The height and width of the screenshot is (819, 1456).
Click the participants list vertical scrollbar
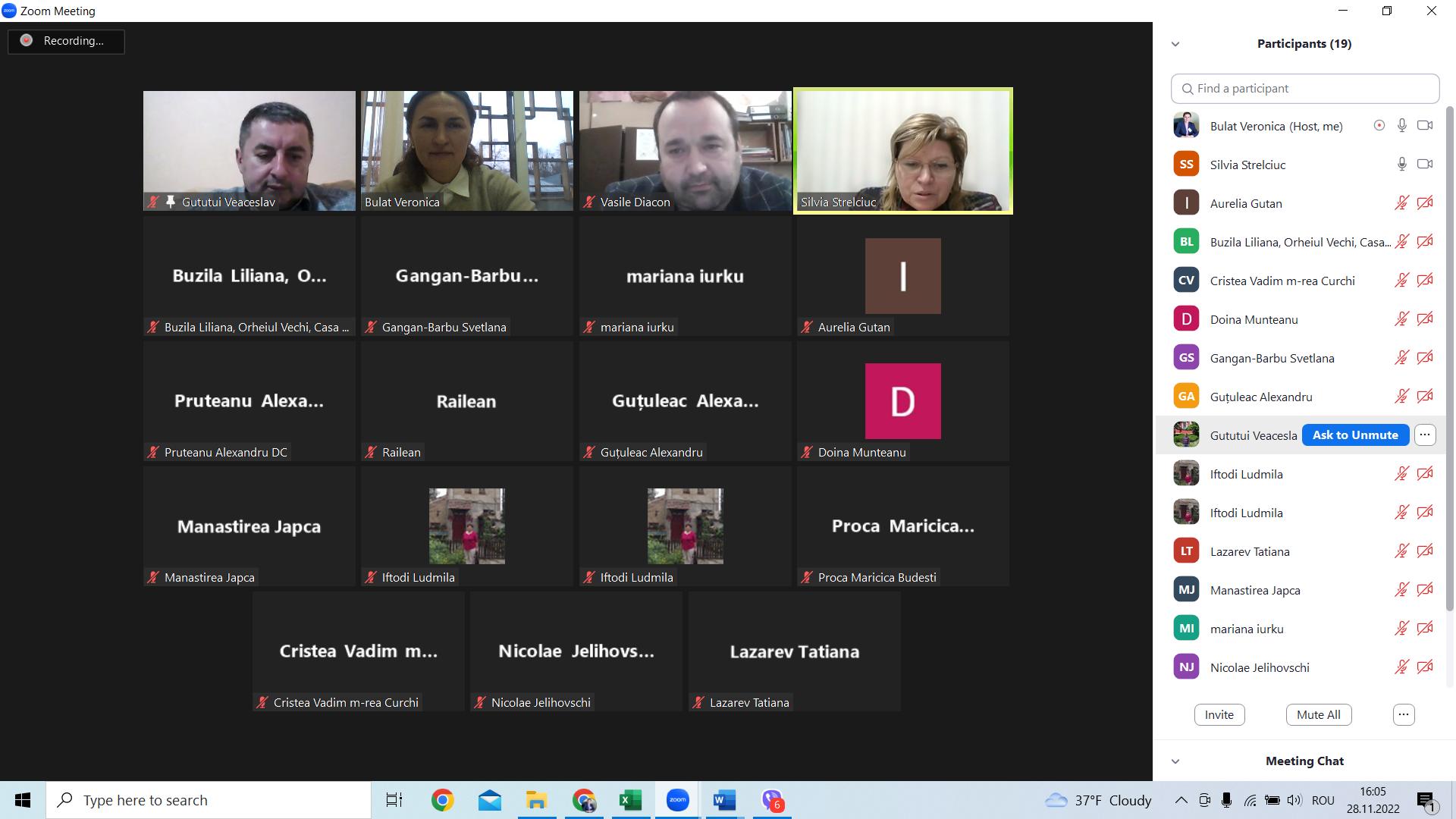pyautogui.click(x=1450, y=356)
